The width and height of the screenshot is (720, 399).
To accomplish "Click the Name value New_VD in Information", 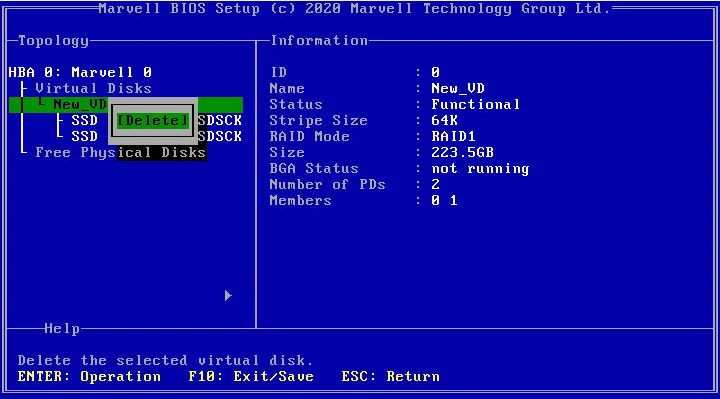I will [458, 88].
